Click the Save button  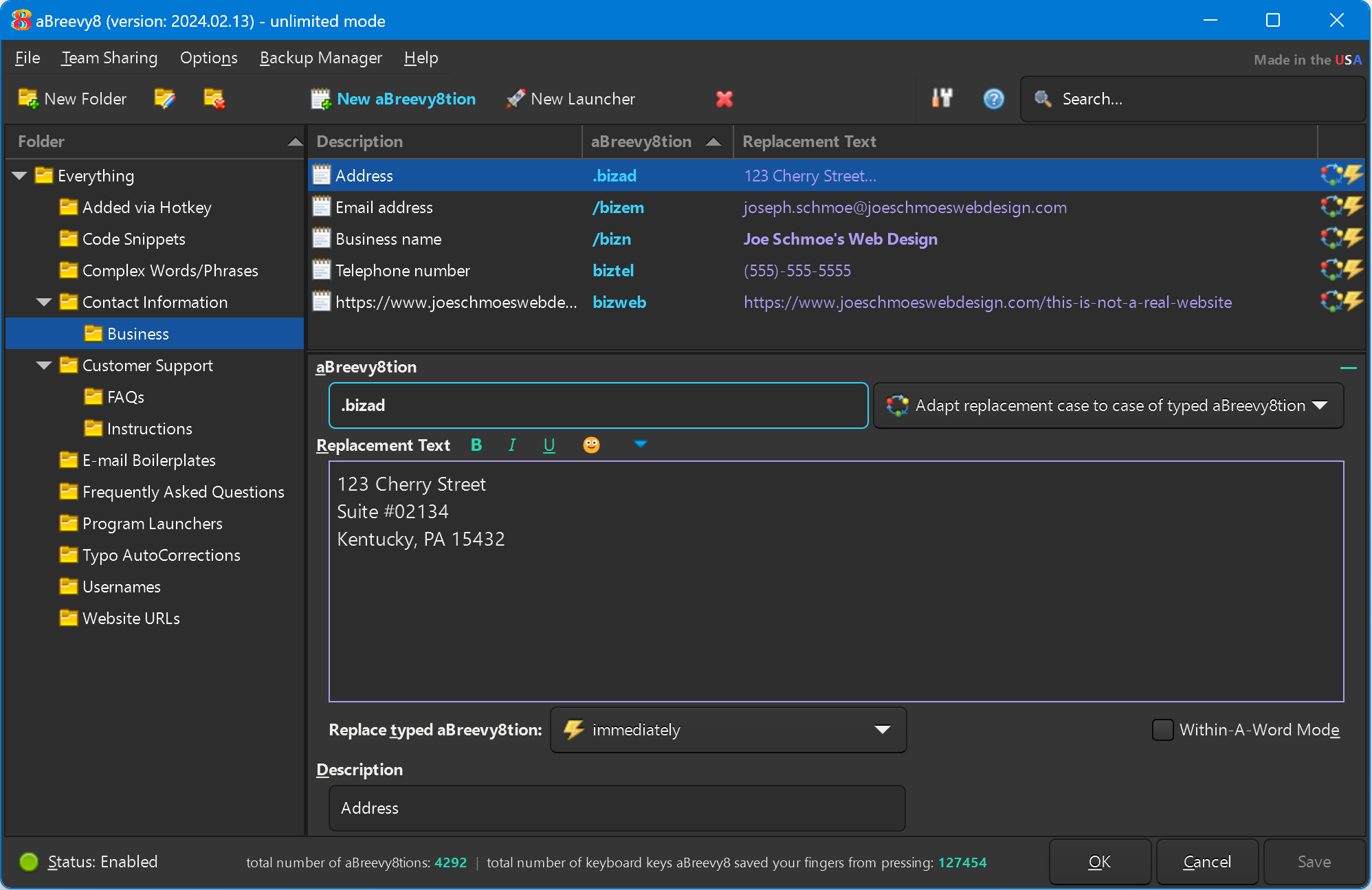click(1313, 861)
